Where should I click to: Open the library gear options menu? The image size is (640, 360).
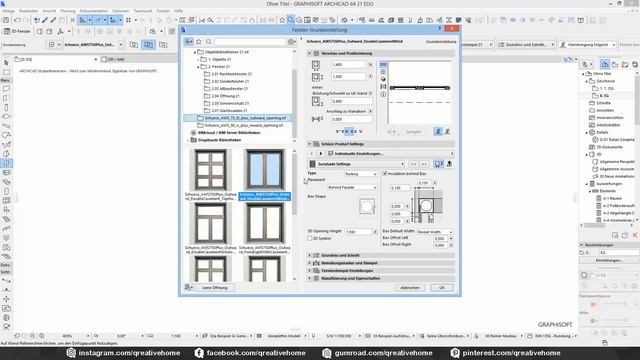click(x=291, y=42)
